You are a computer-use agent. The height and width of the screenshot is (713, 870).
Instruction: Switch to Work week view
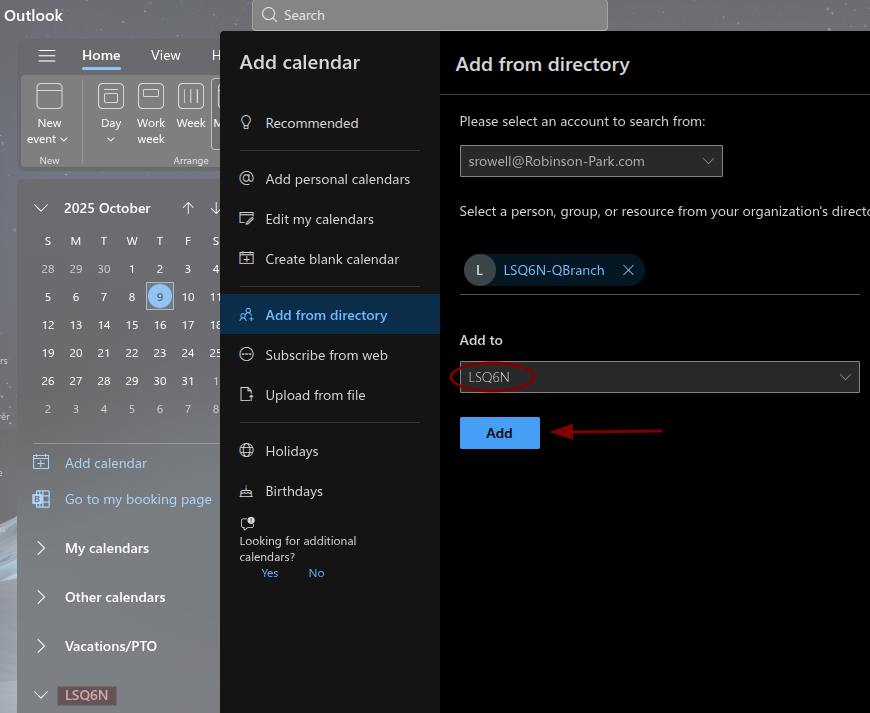point(151,114)
